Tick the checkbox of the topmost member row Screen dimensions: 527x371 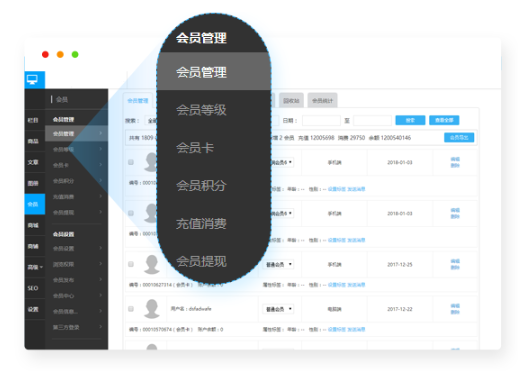tap(131, 162)
